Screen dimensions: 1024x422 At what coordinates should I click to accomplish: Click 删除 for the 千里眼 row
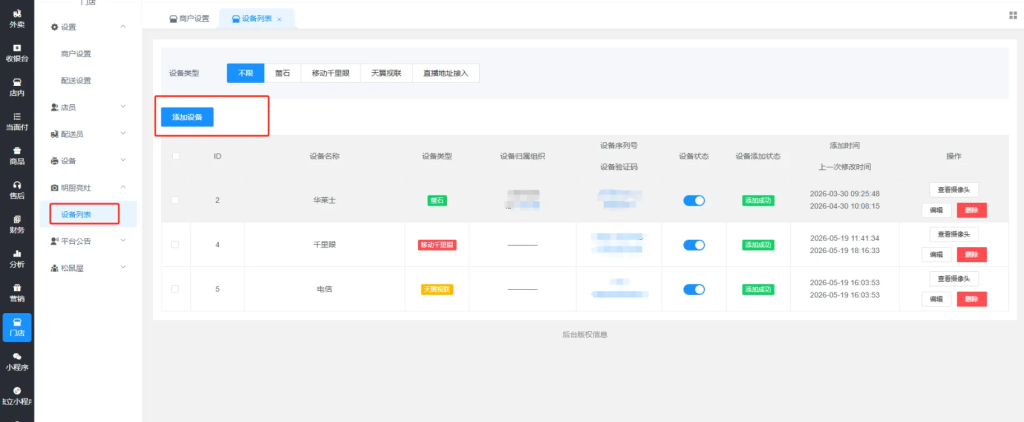(x=972, y=255)
